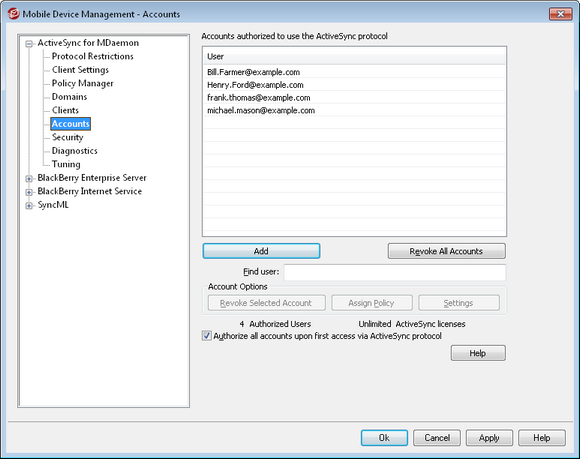Viewport: 580px width, 459px height.
Task: Expand the SyncML tree node
Action: tap(29, 206)
